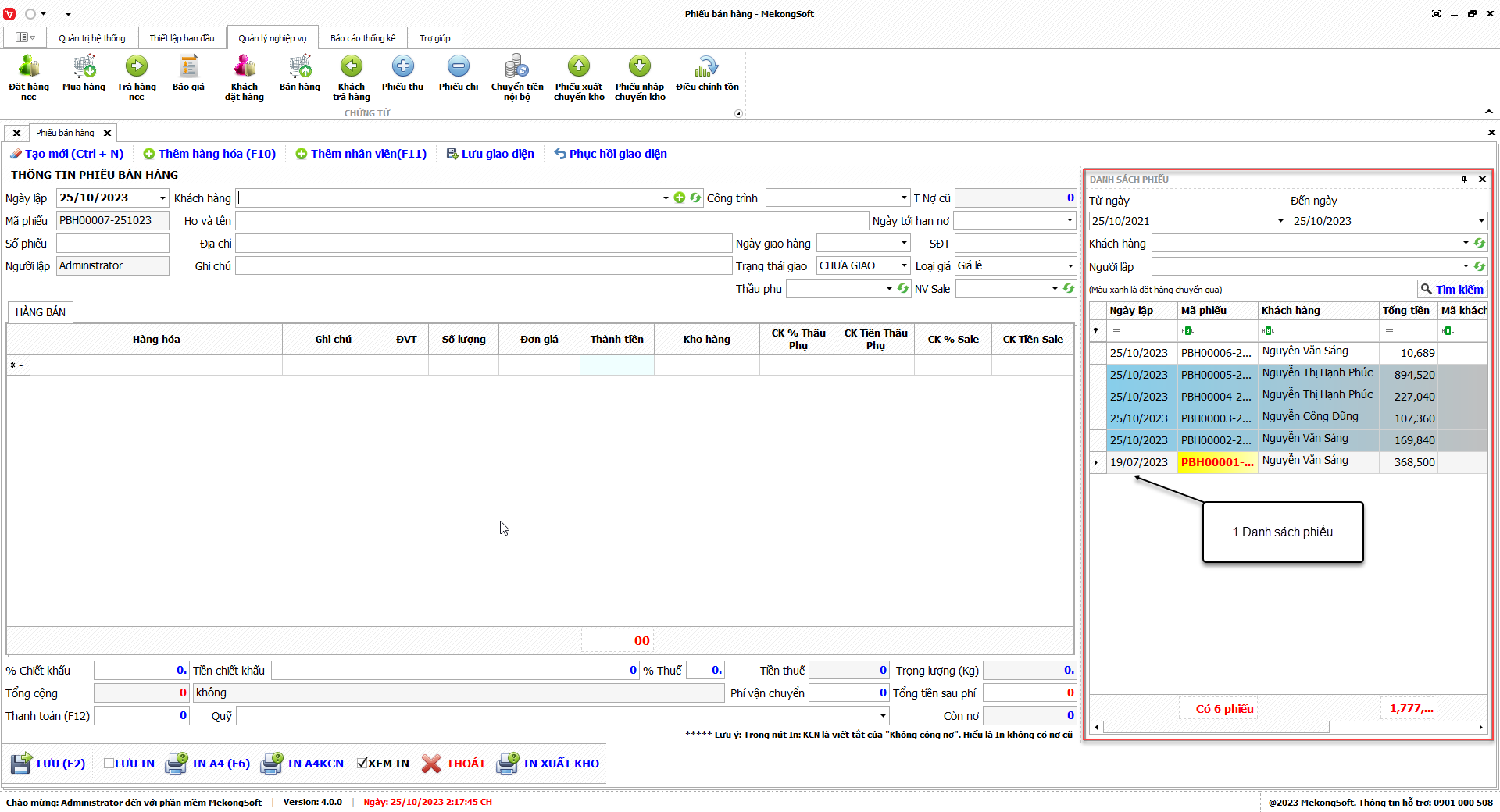The width and height of the screenshot is (1500, 812).
Task: Open Báo giá from the ribbon
Action: (x=188, y=67)
